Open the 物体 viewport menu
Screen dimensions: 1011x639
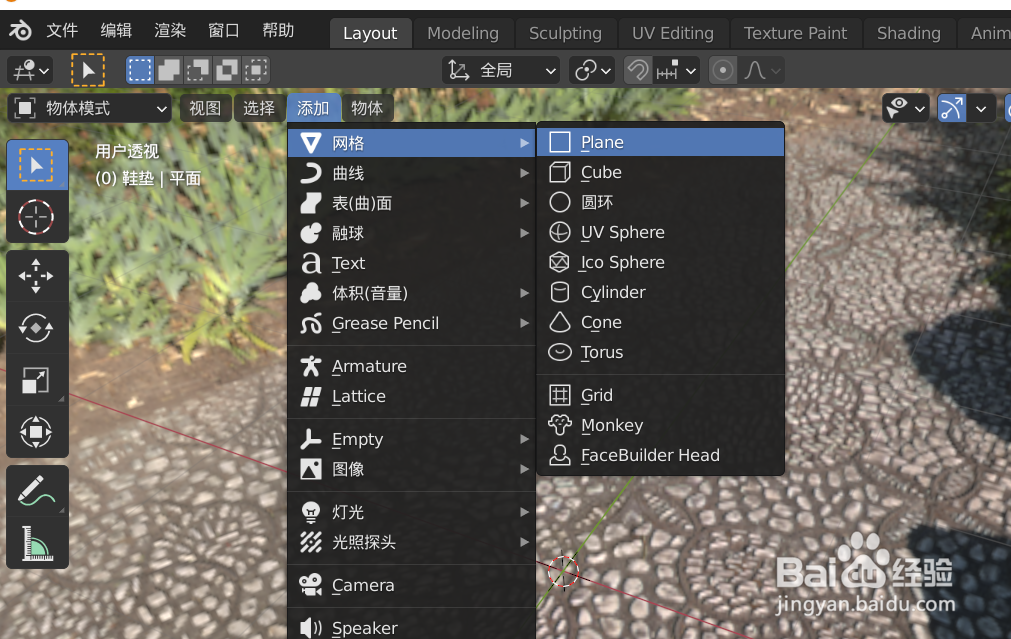[367, 108]
